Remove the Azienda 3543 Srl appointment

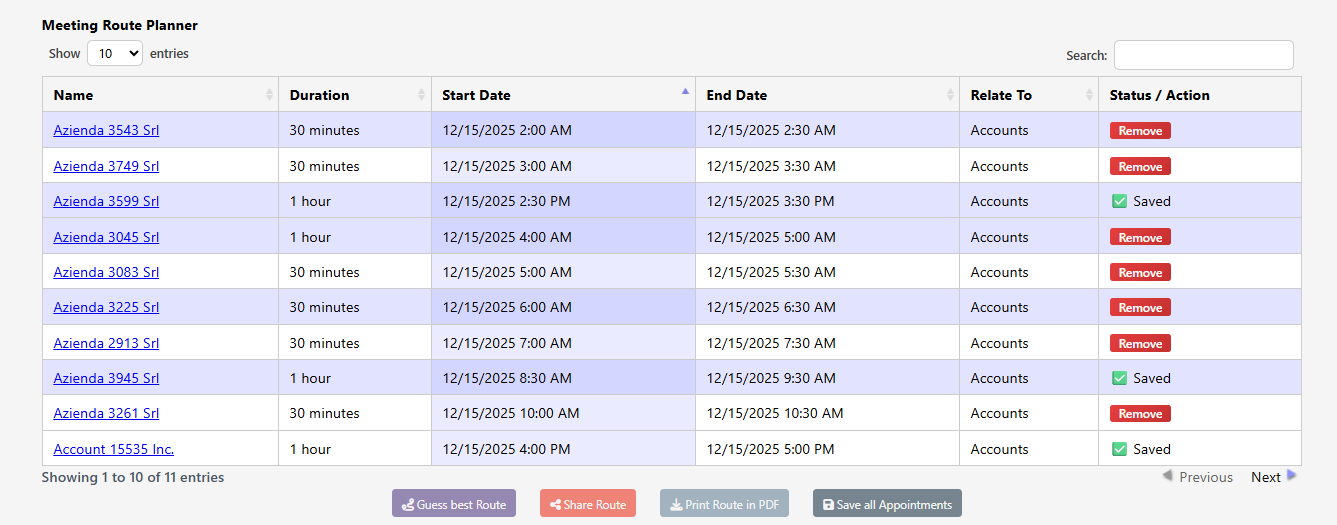pos(1140,131)
